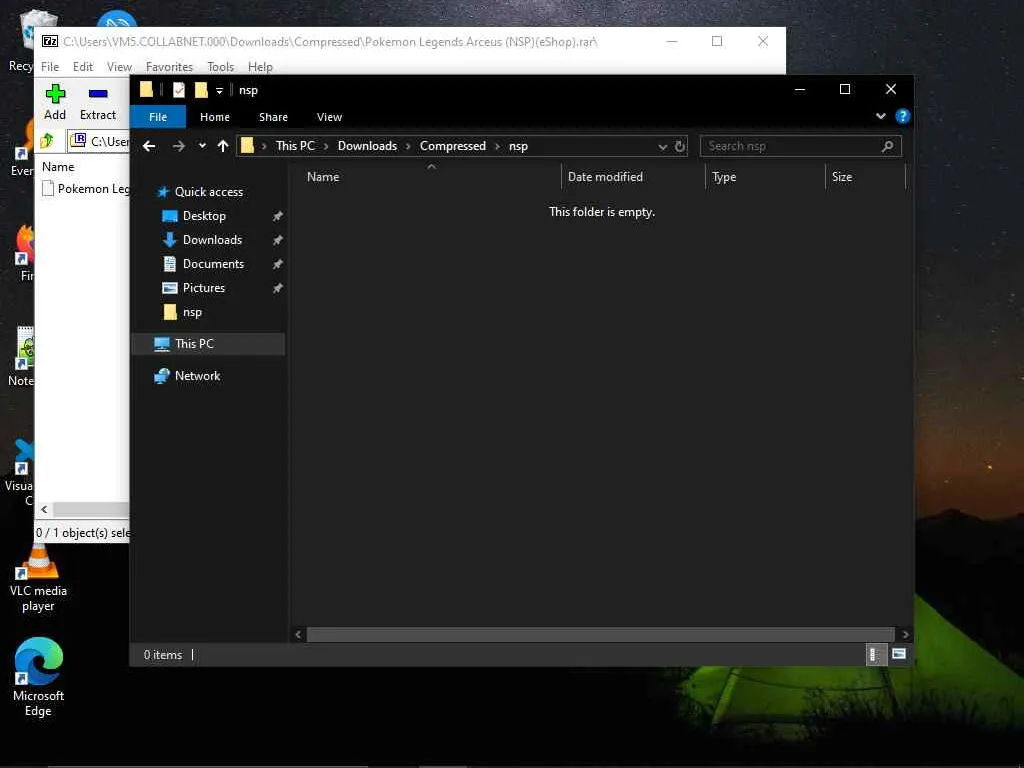Open Explorer help question-mark icon
Image resolution: width=1024 pixels, height=768 pixels.
903,116
